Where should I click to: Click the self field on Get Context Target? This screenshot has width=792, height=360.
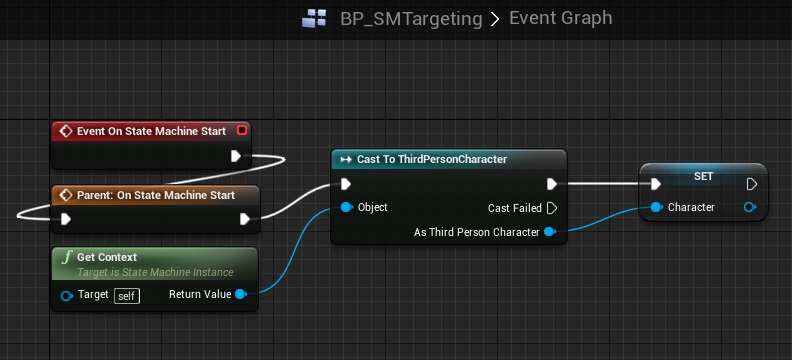tap(127, 296)
